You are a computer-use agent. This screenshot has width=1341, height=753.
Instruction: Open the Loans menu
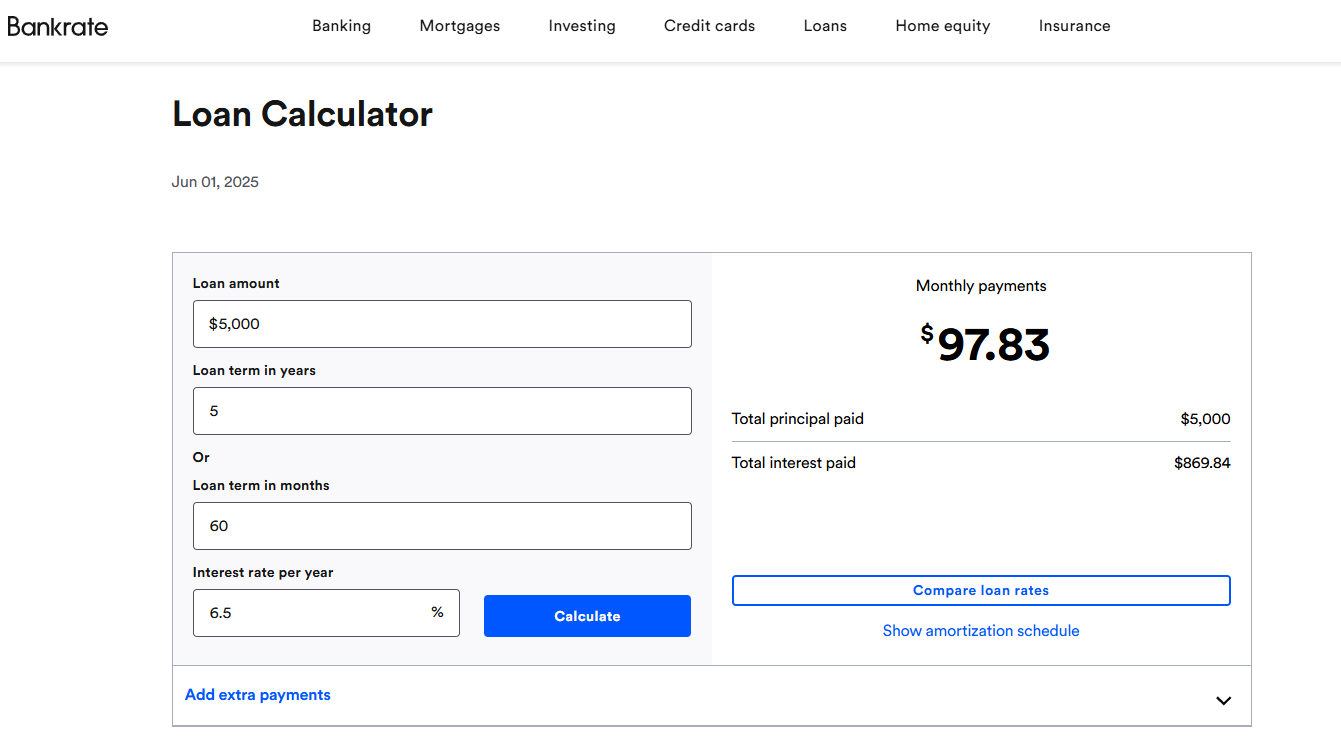(x=825, y=26)
